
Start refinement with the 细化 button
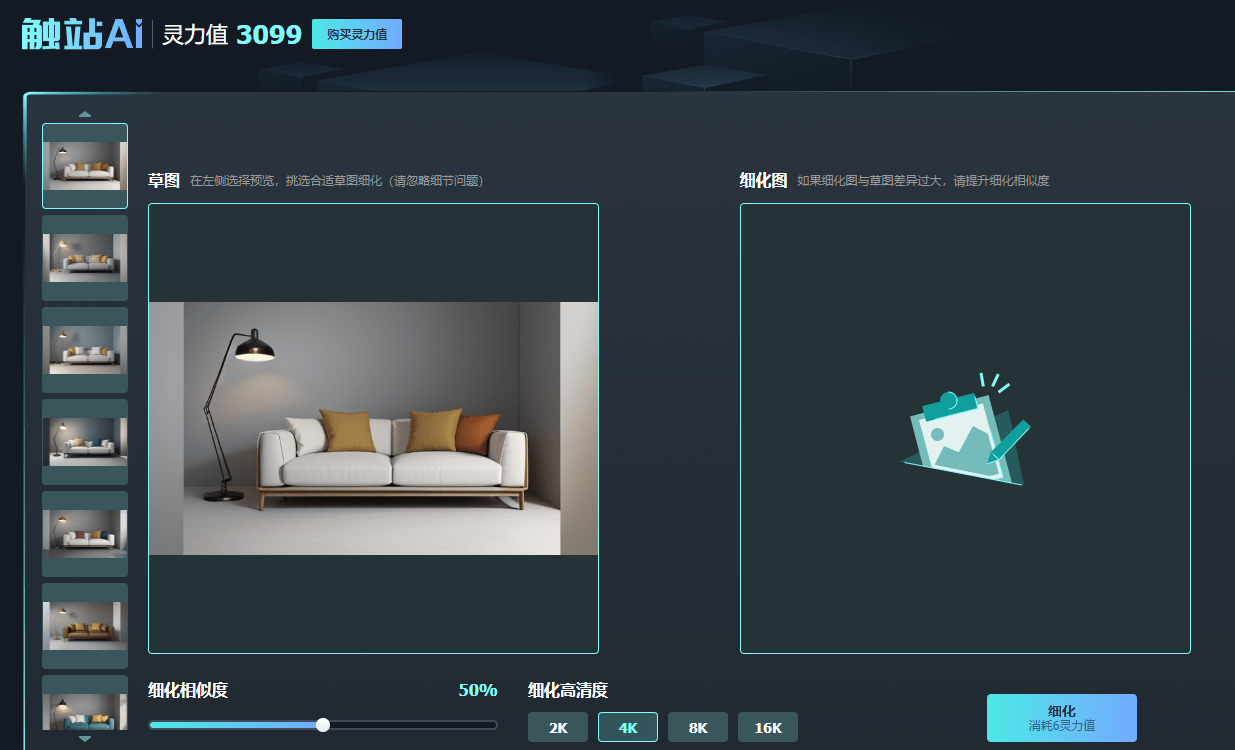point(1062,718)
